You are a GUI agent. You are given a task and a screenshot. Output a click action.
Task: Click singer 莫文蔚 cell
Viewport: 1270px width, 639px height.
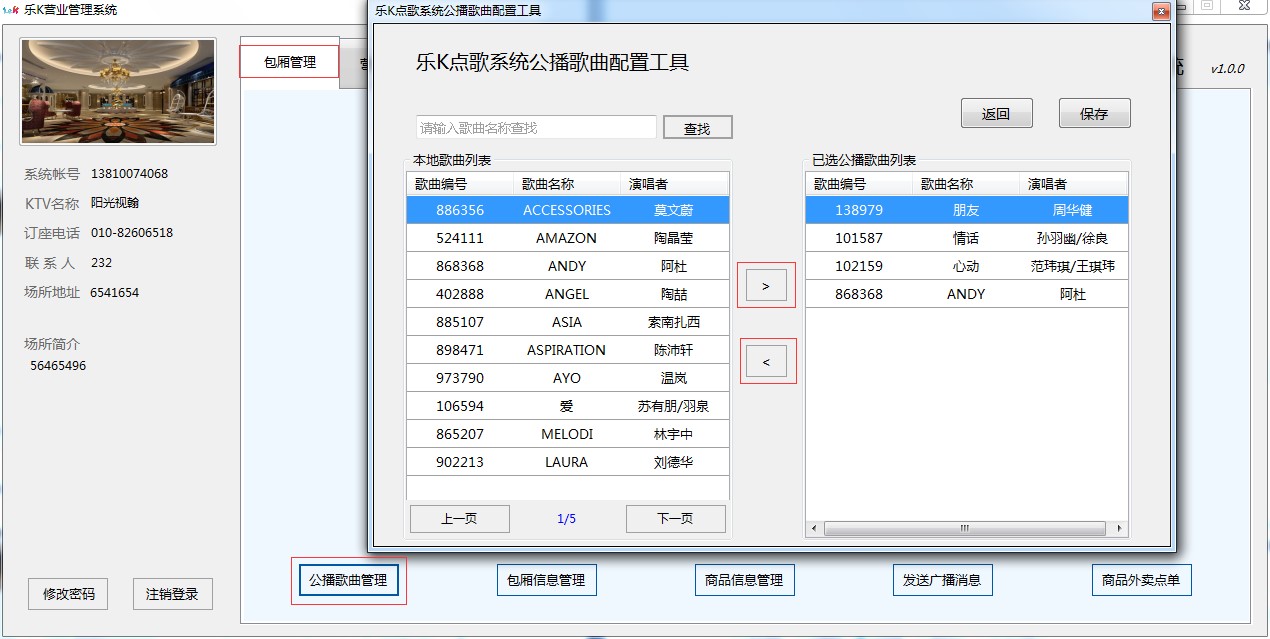tap(674, 210)
